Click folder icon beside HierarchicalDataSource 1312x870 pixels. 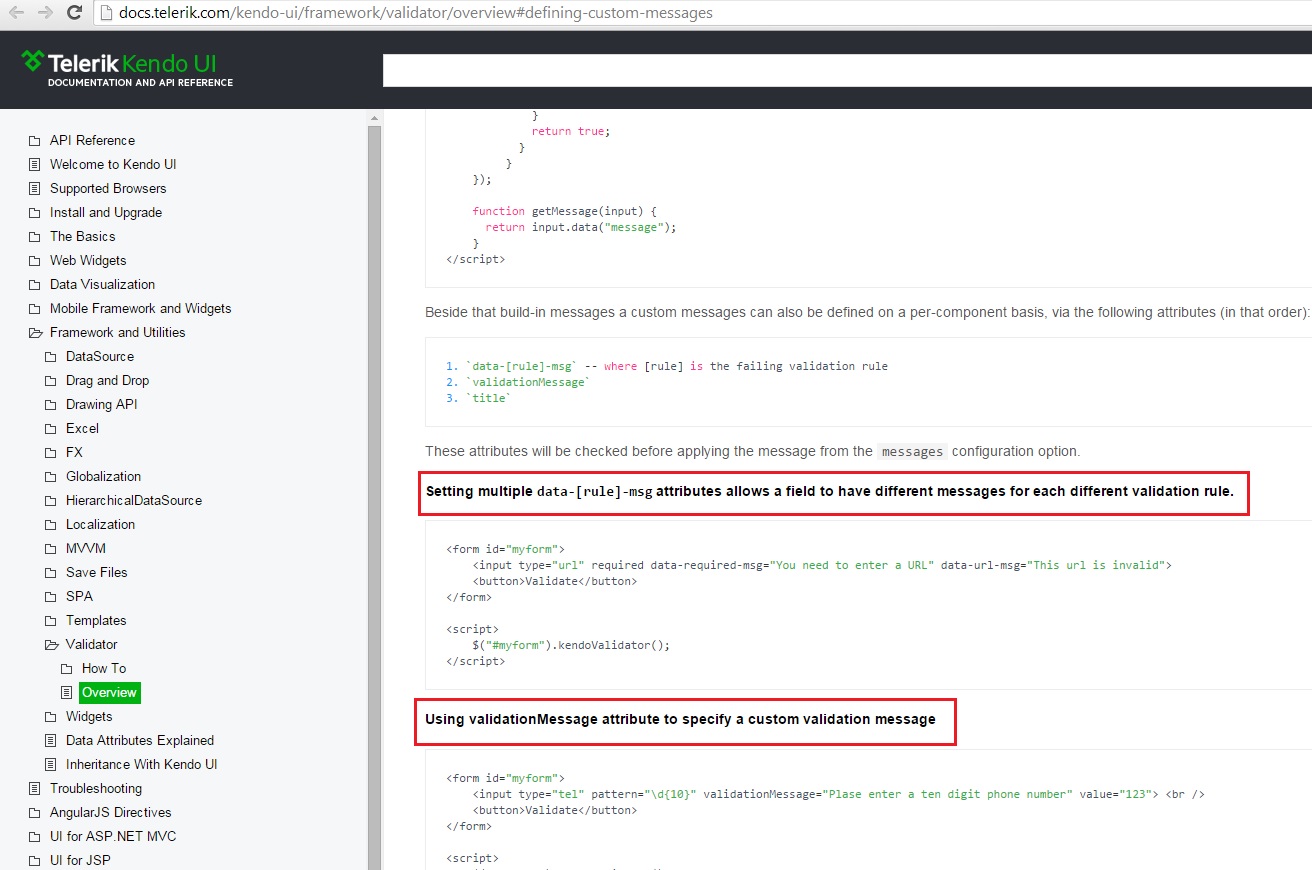point(50,501)
